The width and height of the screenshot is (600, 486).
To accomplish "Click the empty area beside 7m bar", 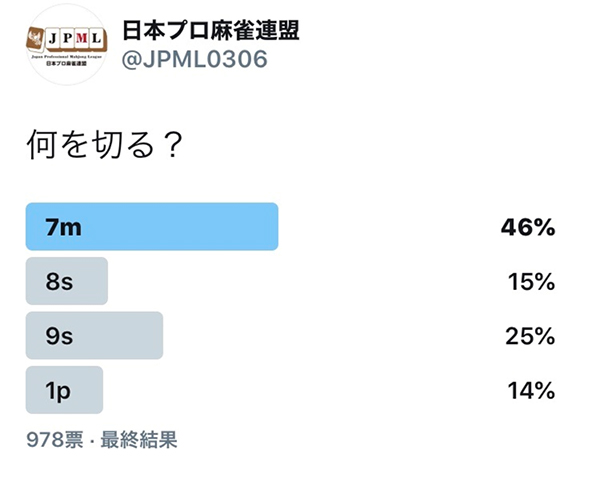I will (388, 227).
